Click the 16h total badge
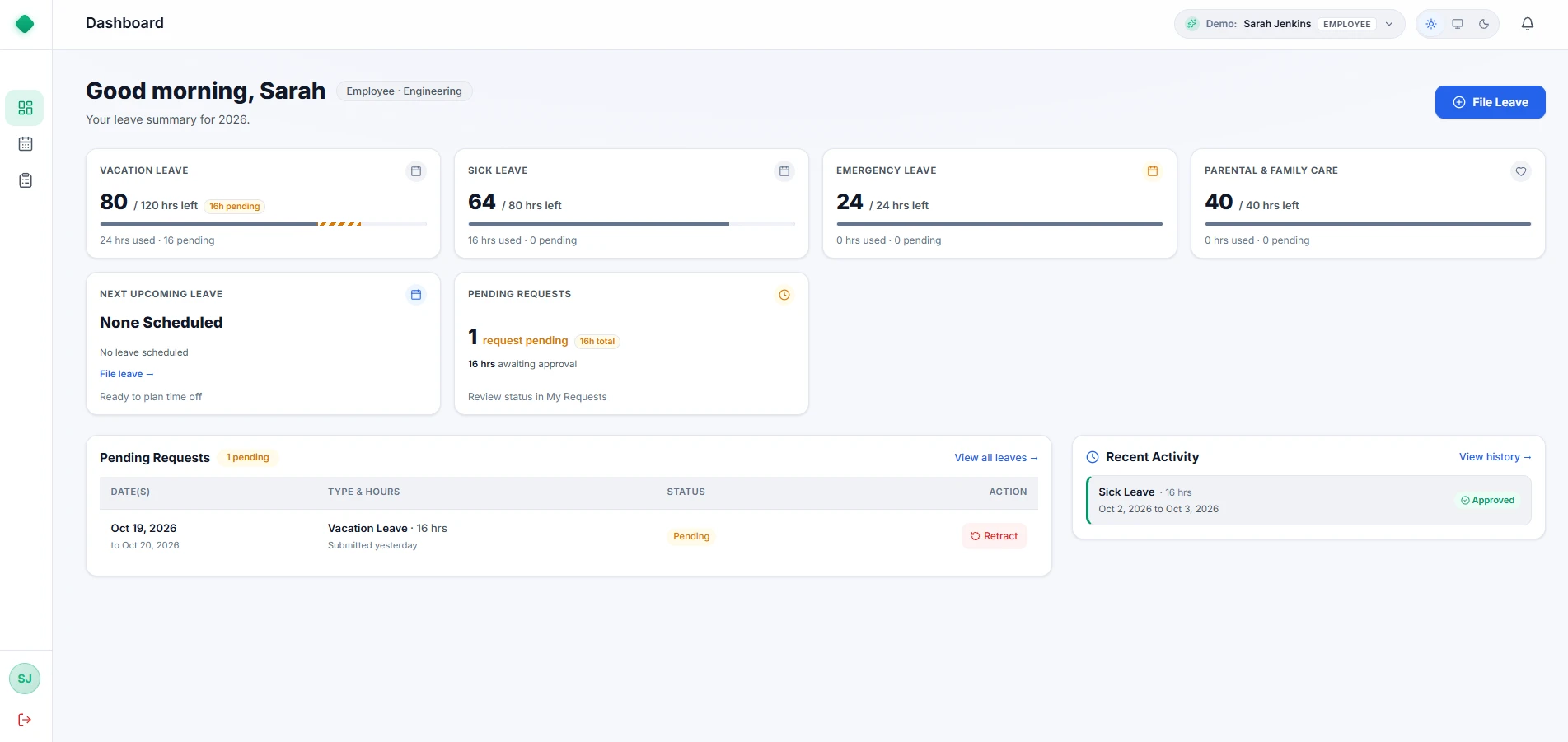 [x=597, y=341]
